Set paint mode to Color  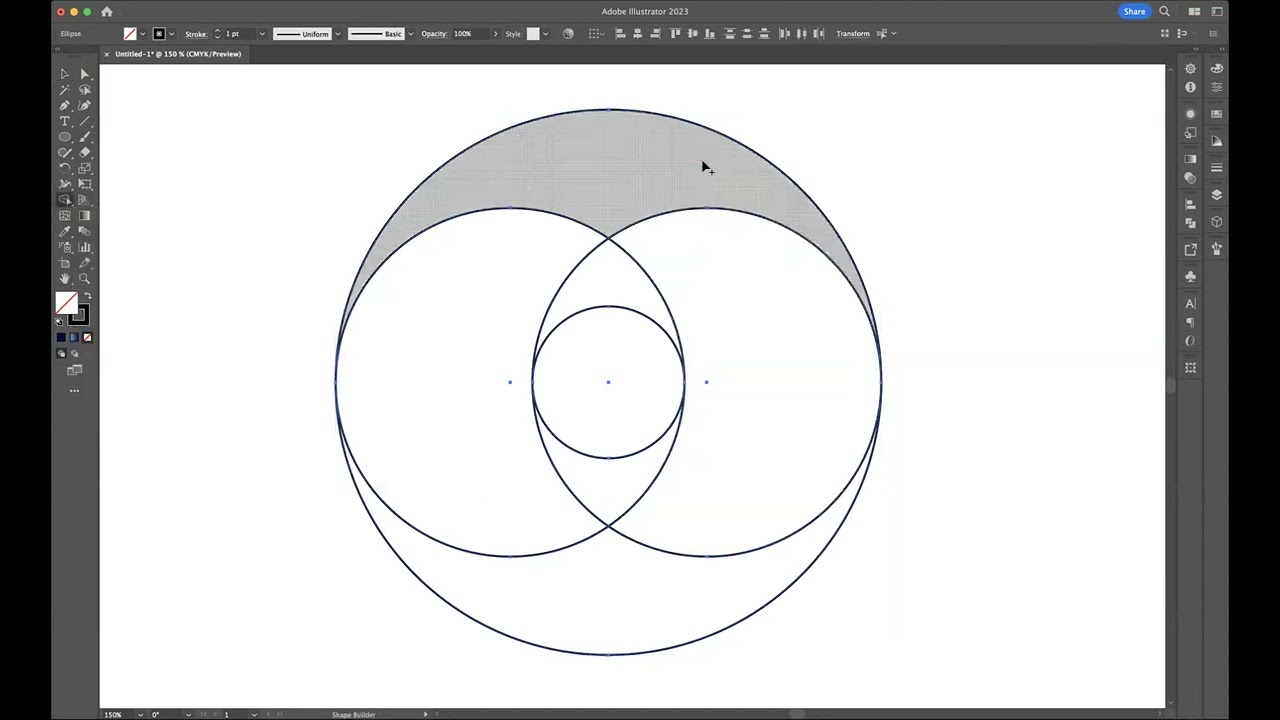(x=61, y=338)
